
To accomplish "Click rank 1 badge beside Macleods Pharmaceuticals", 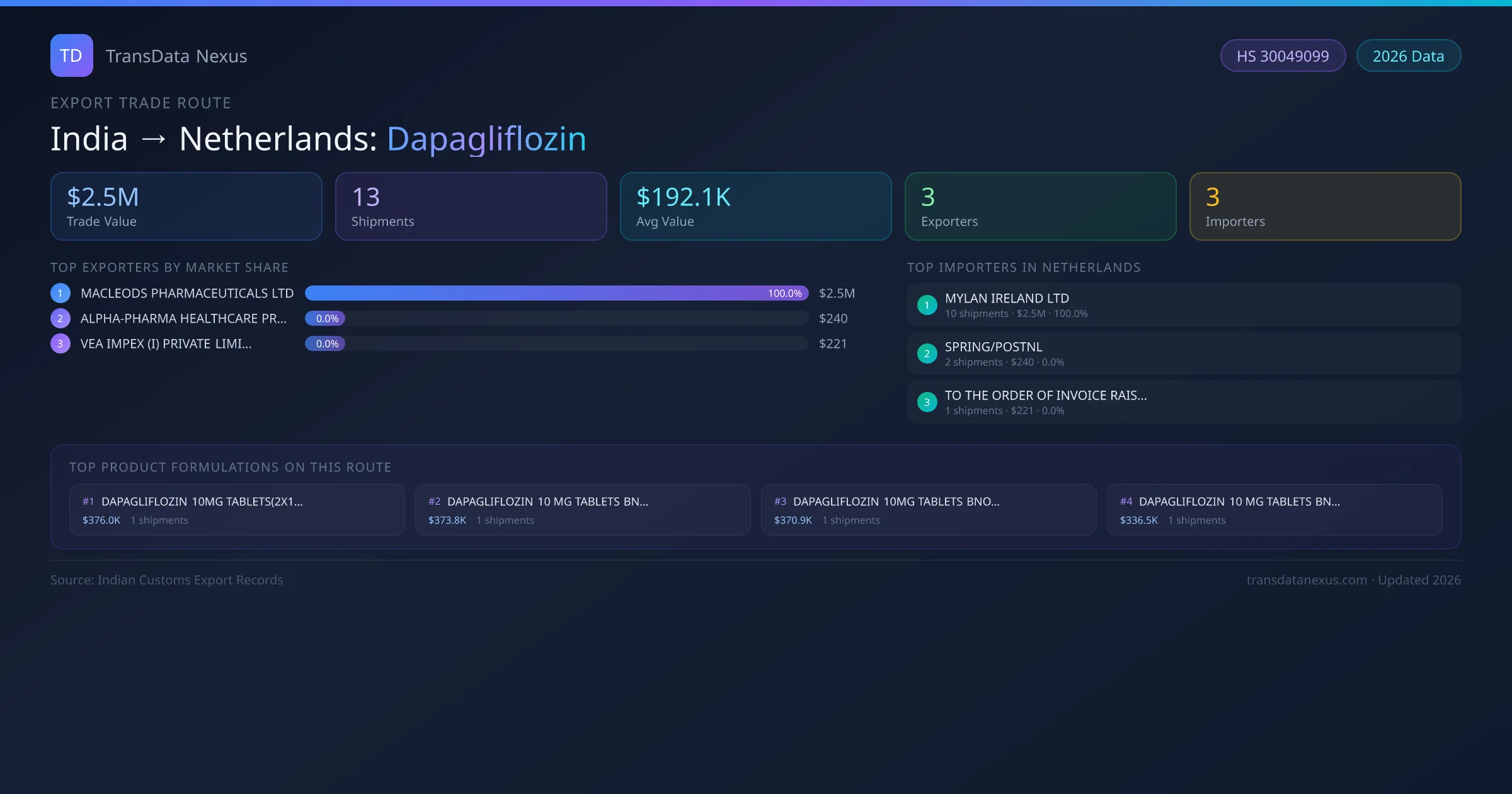I will [x=60, y=293].
